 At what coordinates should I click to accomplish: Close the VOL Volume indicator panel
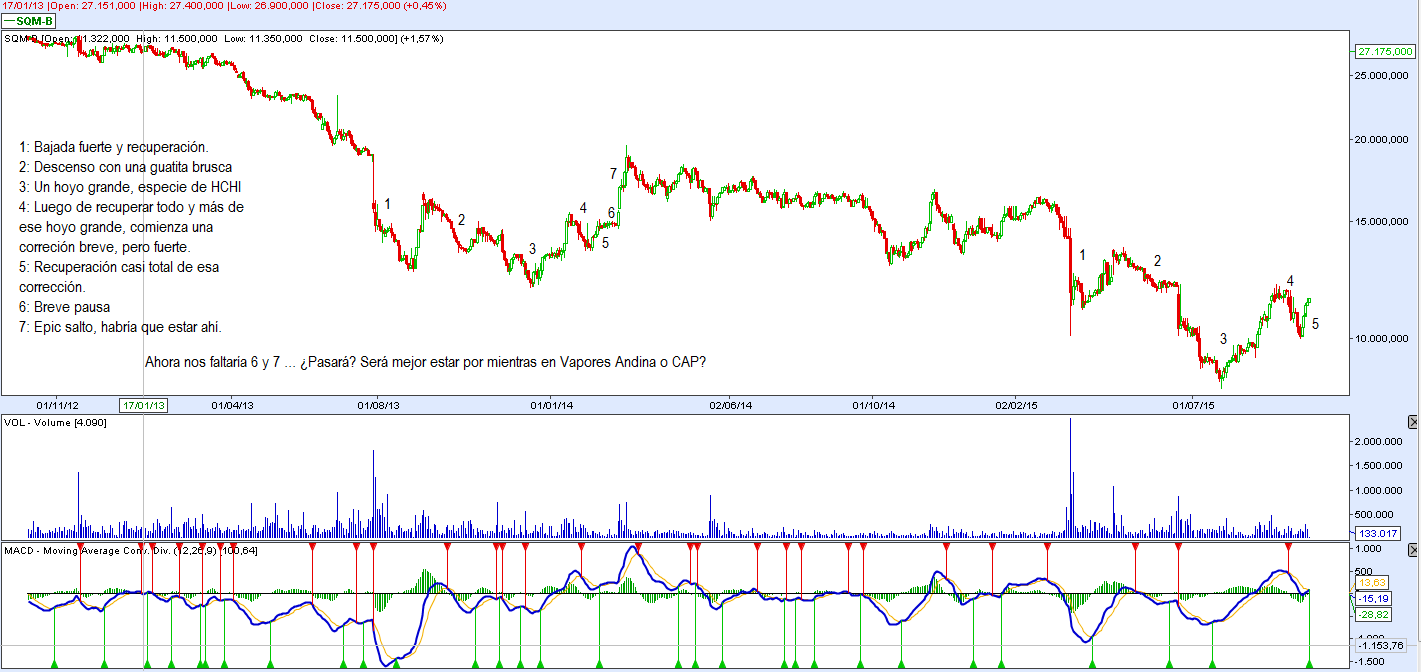click(x=1412, y=422)
